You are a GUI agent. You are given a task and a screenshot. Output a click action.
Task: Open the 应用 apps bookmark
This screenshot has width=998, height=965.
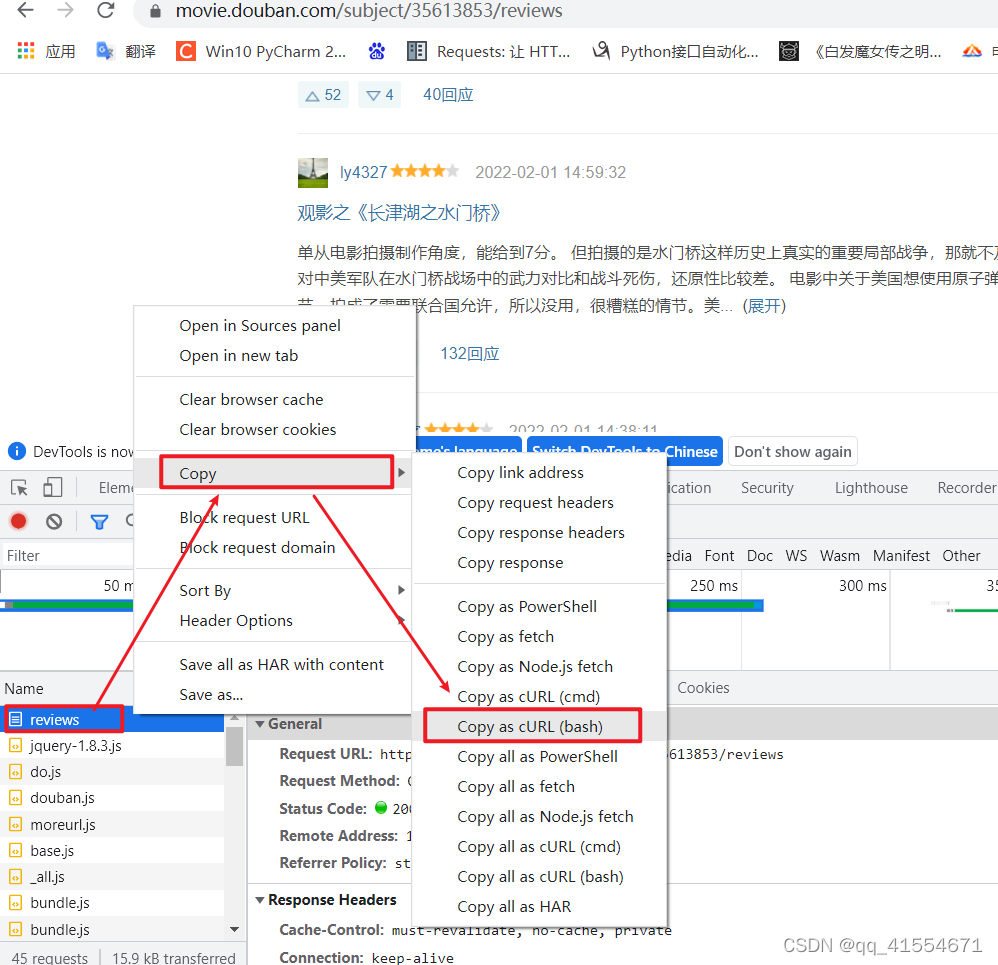pyautogui.click(x=46, y=51)
